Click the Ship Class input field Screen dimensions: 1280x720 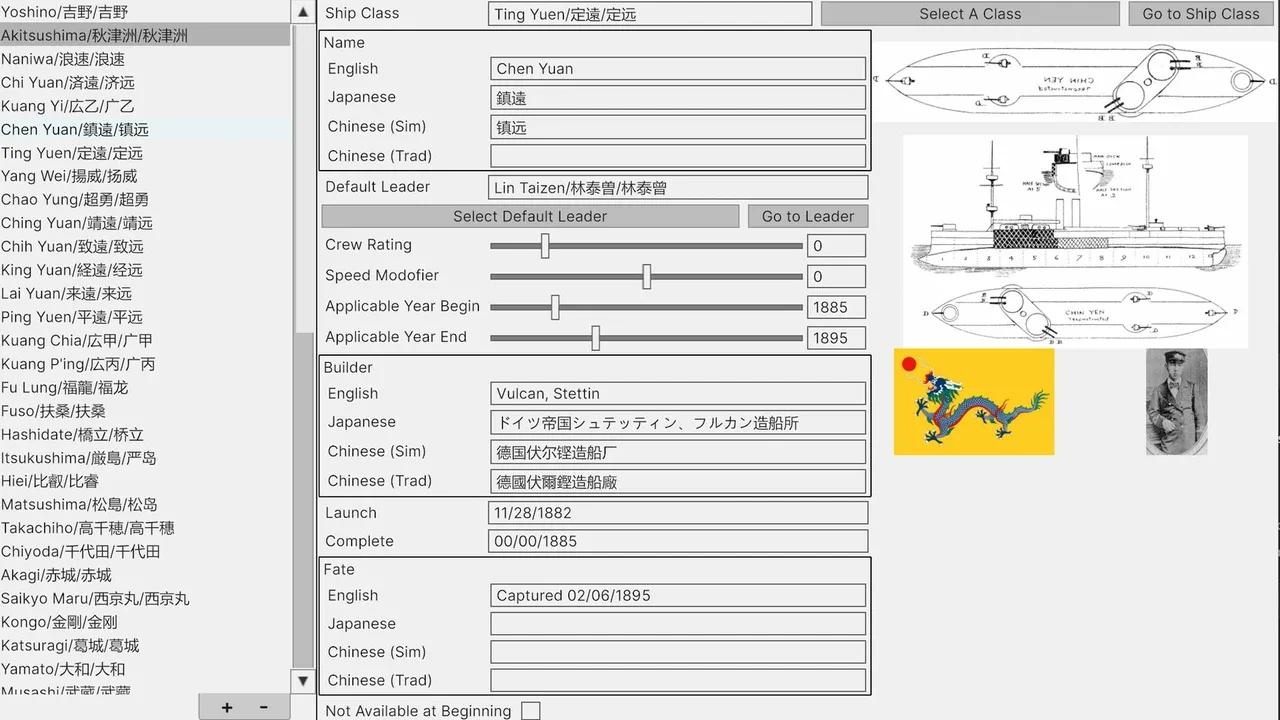[x=650, y=14]
